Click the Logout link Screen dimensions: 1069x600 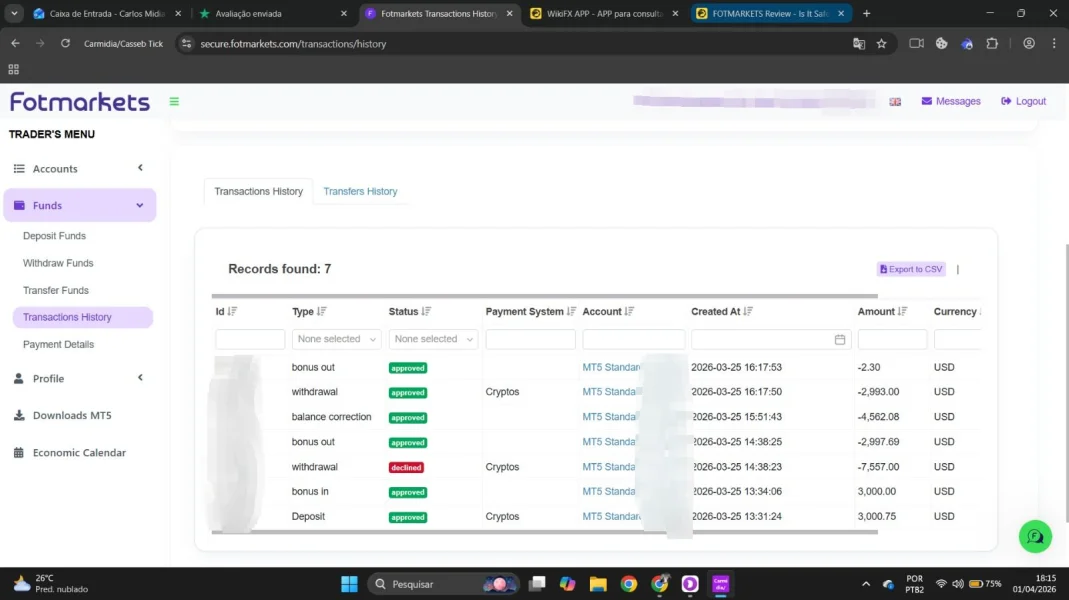coord(1023,101)
